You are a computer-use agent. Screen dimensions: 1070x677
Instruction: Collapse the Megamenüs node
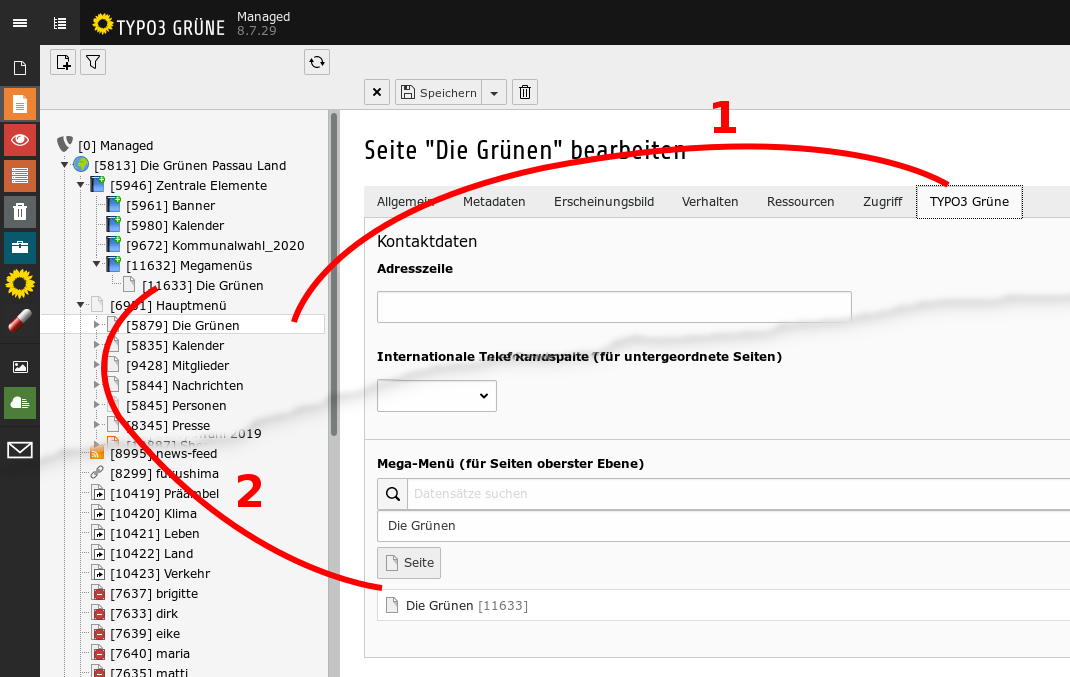tap(96, 264)
